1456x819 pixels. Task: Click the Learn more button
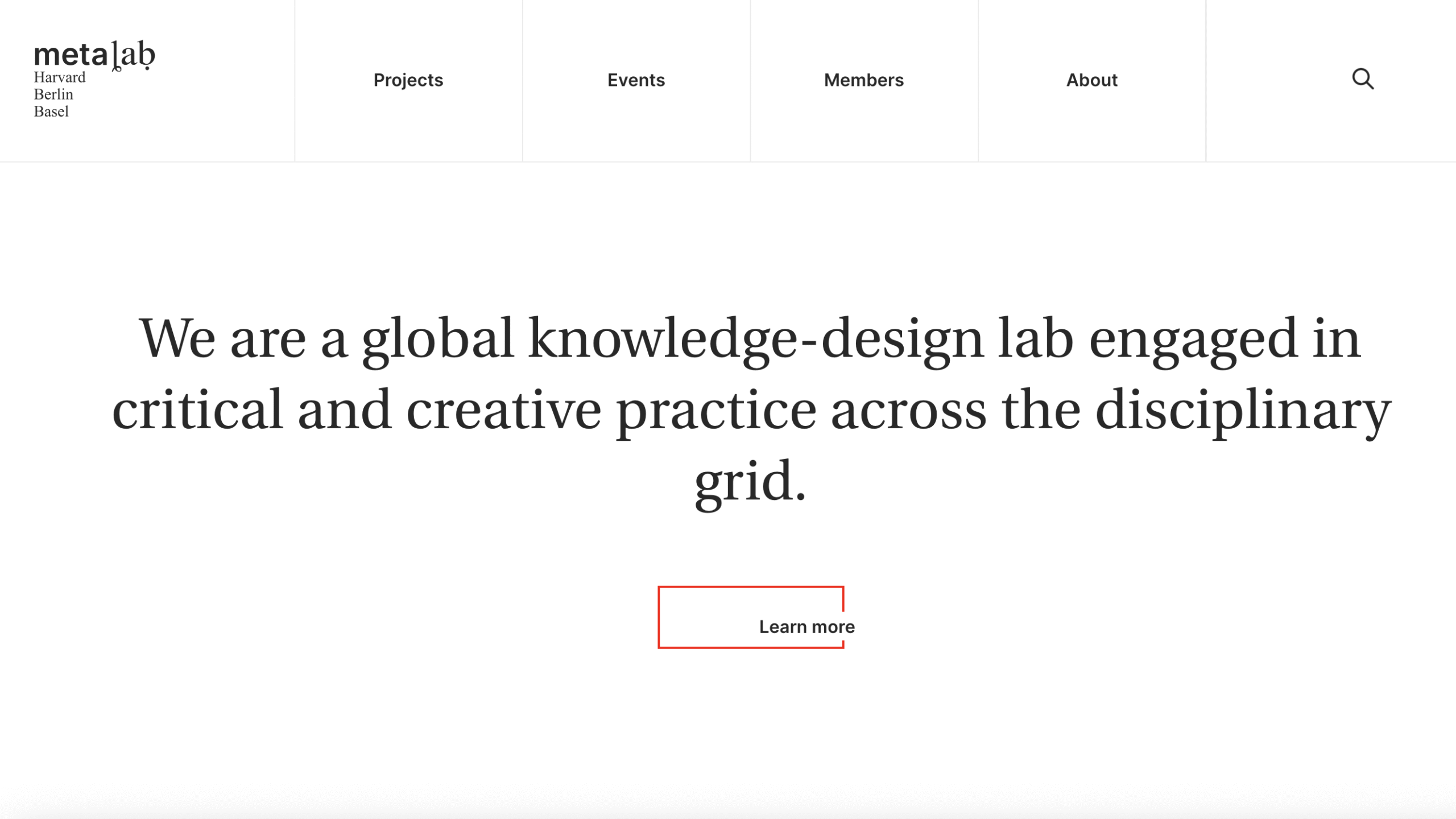[x=806, y=627]
